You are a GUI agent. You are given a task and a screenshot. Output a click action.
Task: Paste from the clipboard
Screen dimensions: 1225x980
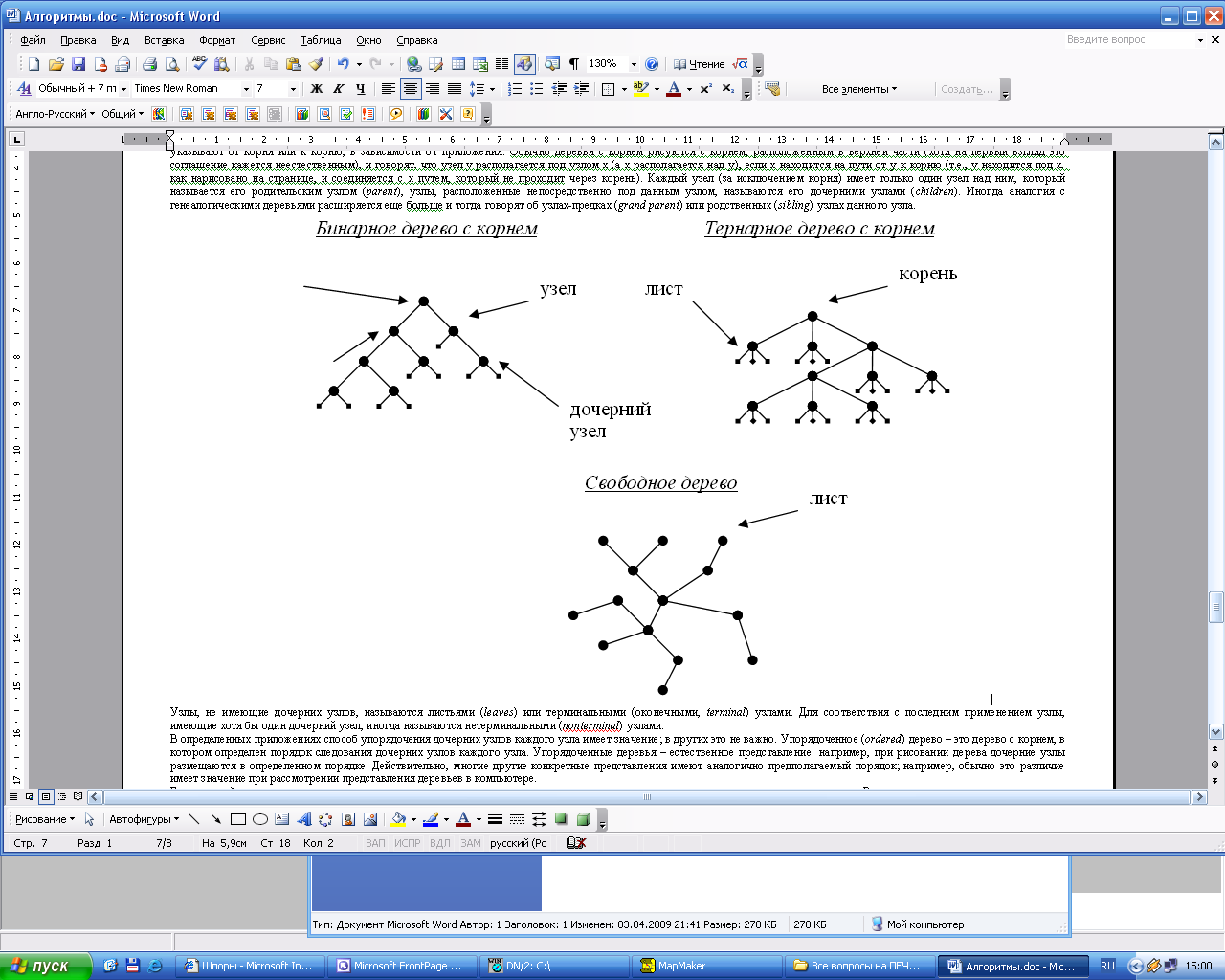pos(294,64)
